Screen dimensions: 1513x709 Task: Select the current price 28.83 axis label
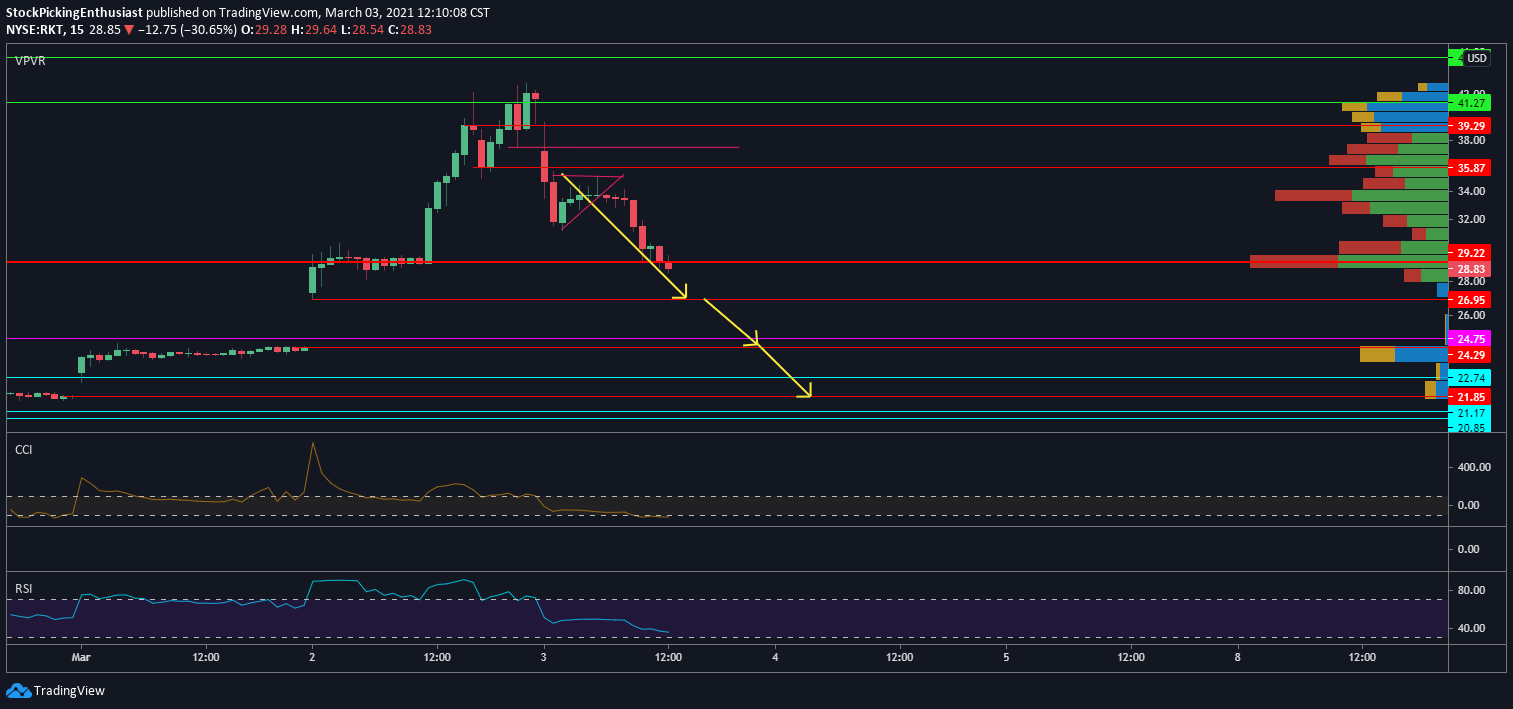(x=1469, y=269)
